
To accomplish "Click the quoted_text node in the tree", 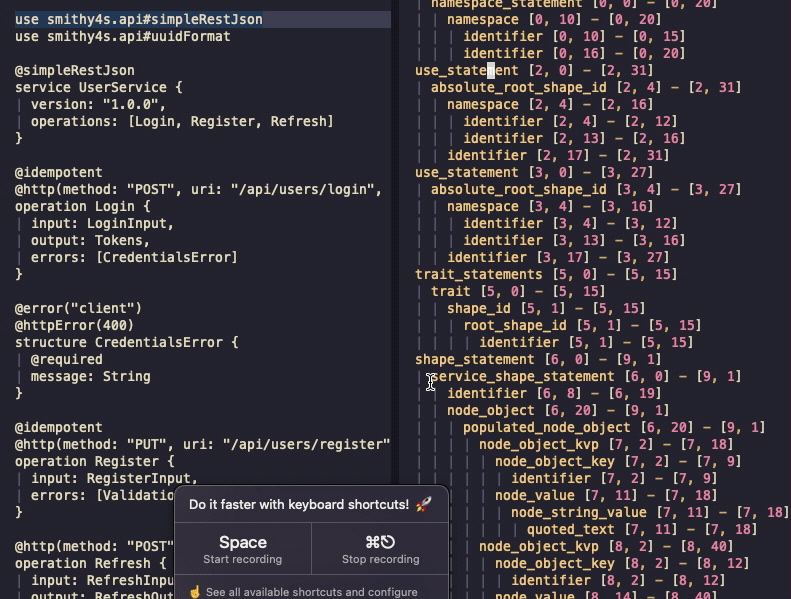I will click(x=570, y=529).
